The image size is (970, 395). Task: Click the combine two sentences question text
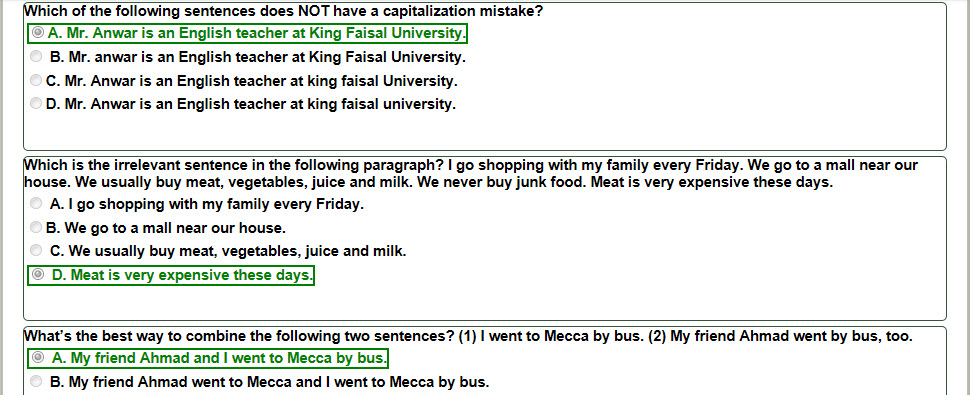tap(468, 336)
